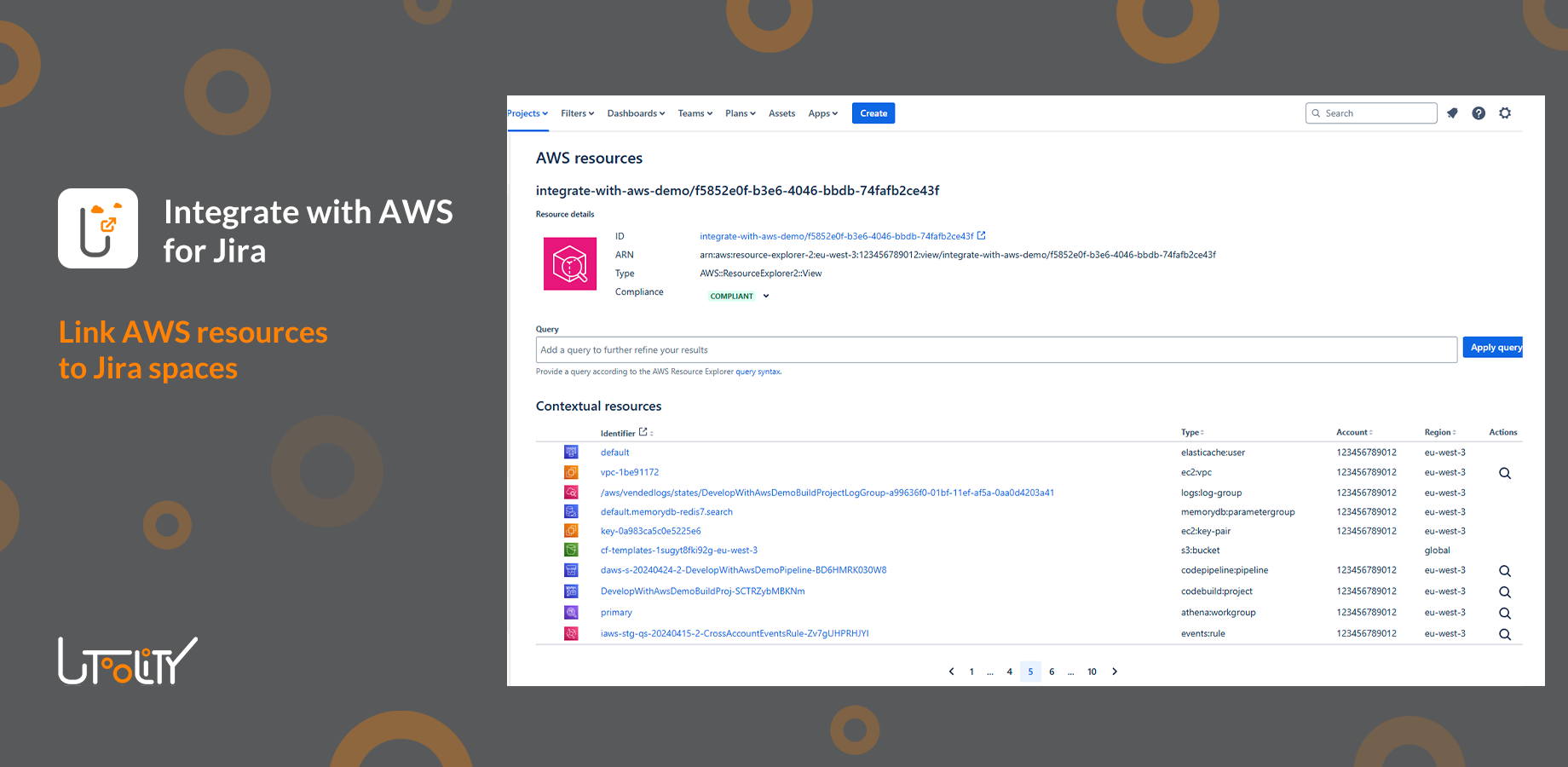The width and height of the screenshot is (1568, 767).
Task: Click the ElastiCache icon beside default
Action: [571, 452]
